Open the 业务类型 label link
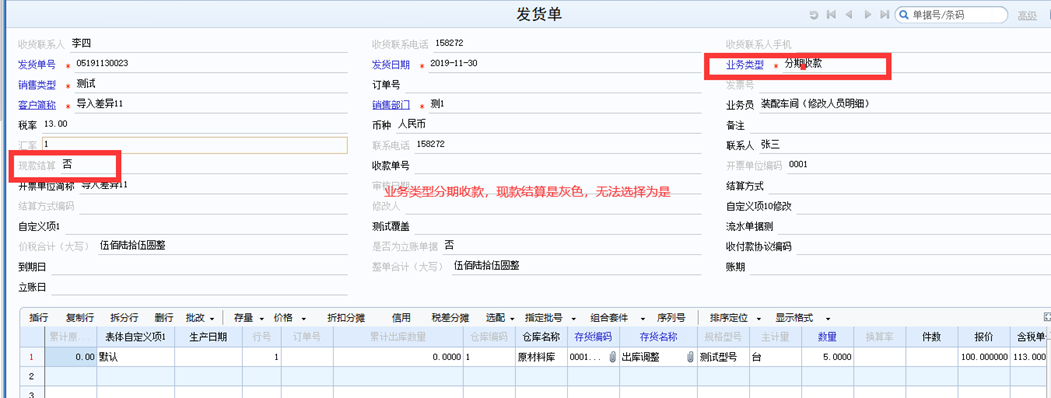The height and width of the screenshot is (398, 1051). [745, 65]
